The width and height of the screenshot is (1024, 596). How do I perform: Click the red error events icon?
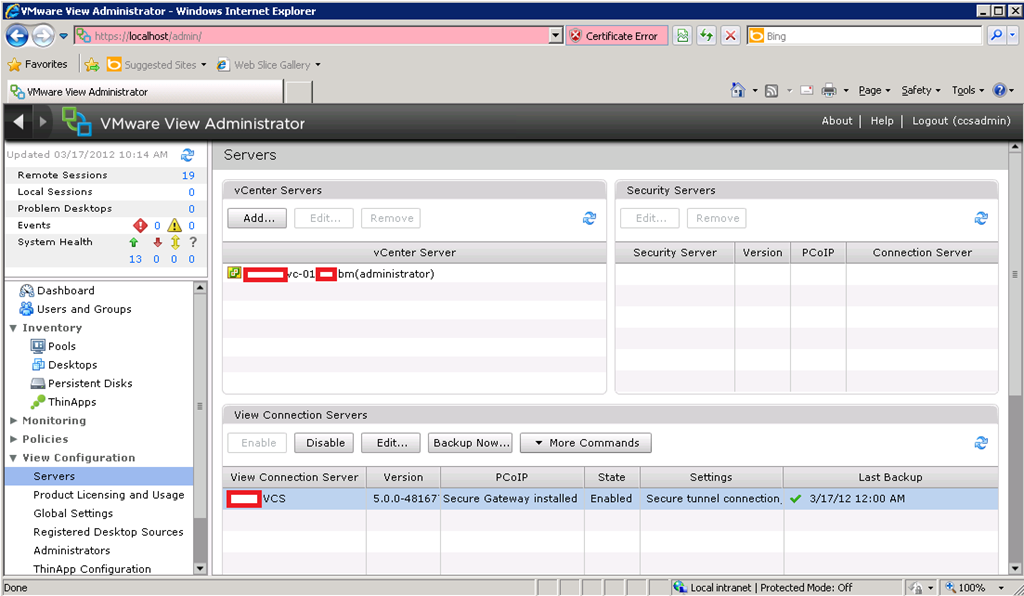[x=140, y=225]
